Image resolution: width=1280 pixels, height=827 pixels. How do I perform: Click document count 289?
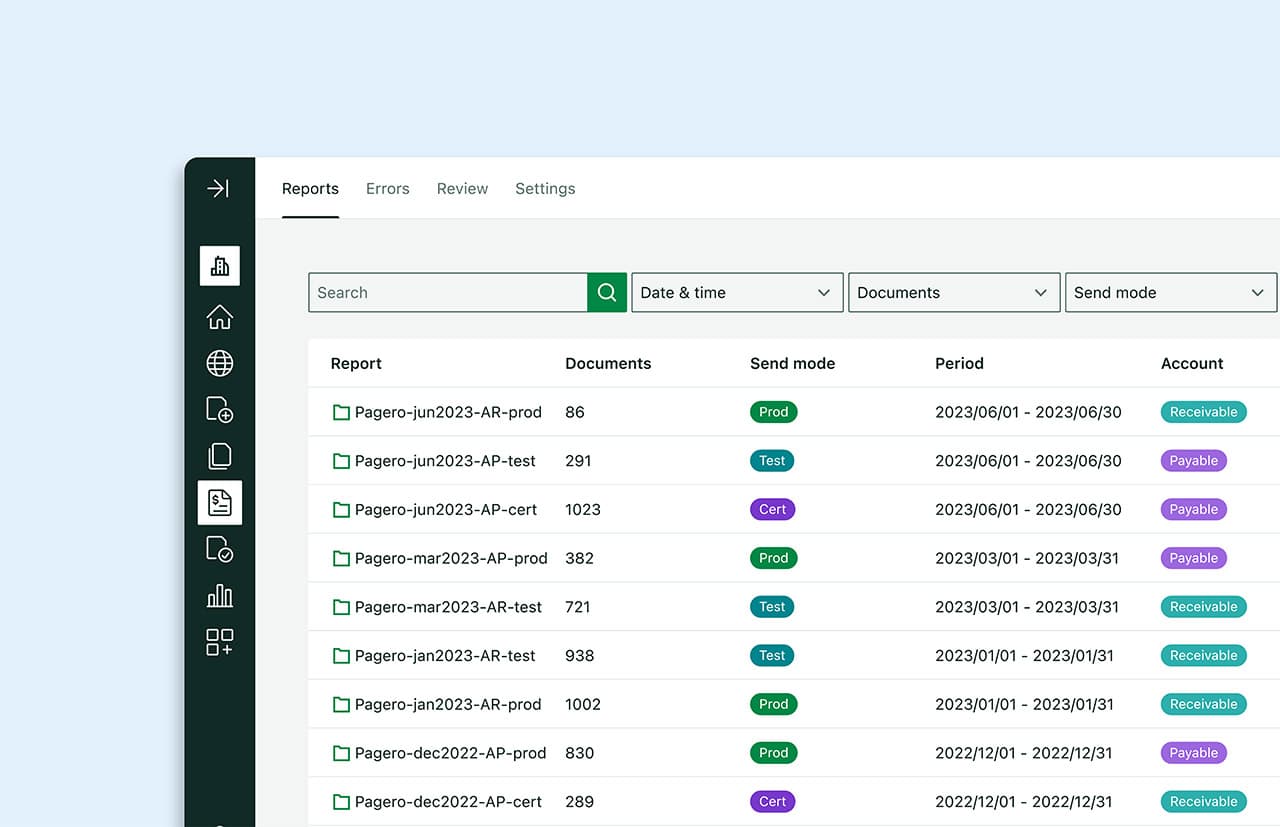(579, 802)
